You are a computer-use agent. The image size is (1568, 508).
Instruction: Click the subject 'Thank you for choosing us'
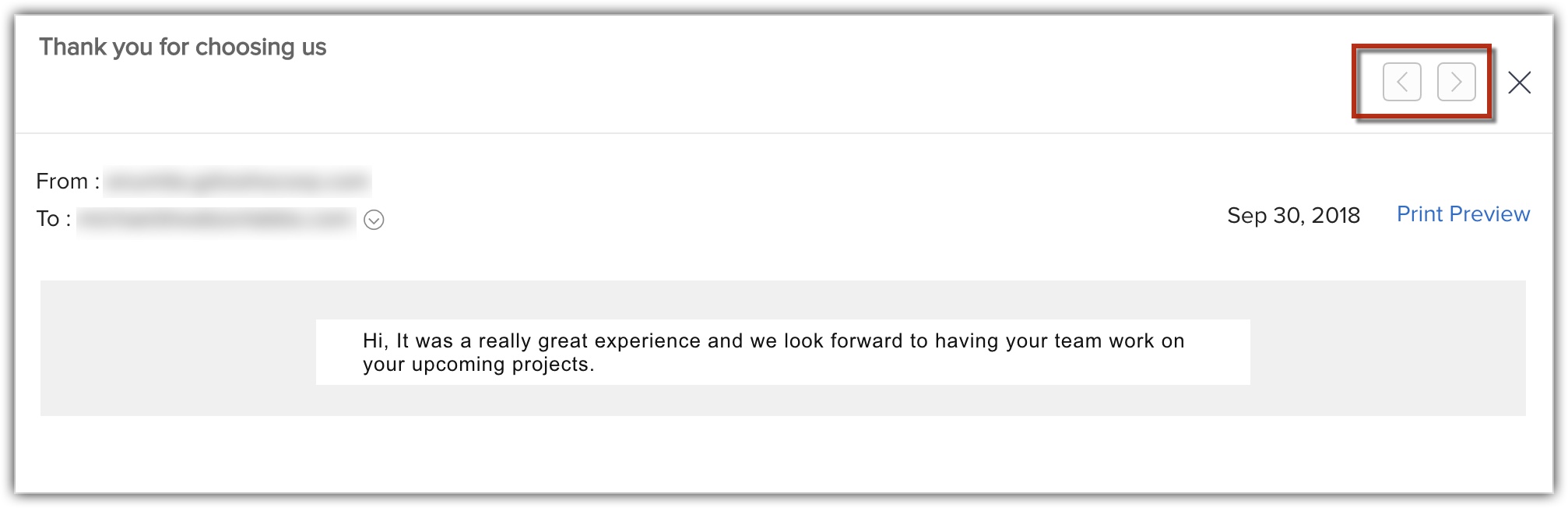tap(183, 48)
